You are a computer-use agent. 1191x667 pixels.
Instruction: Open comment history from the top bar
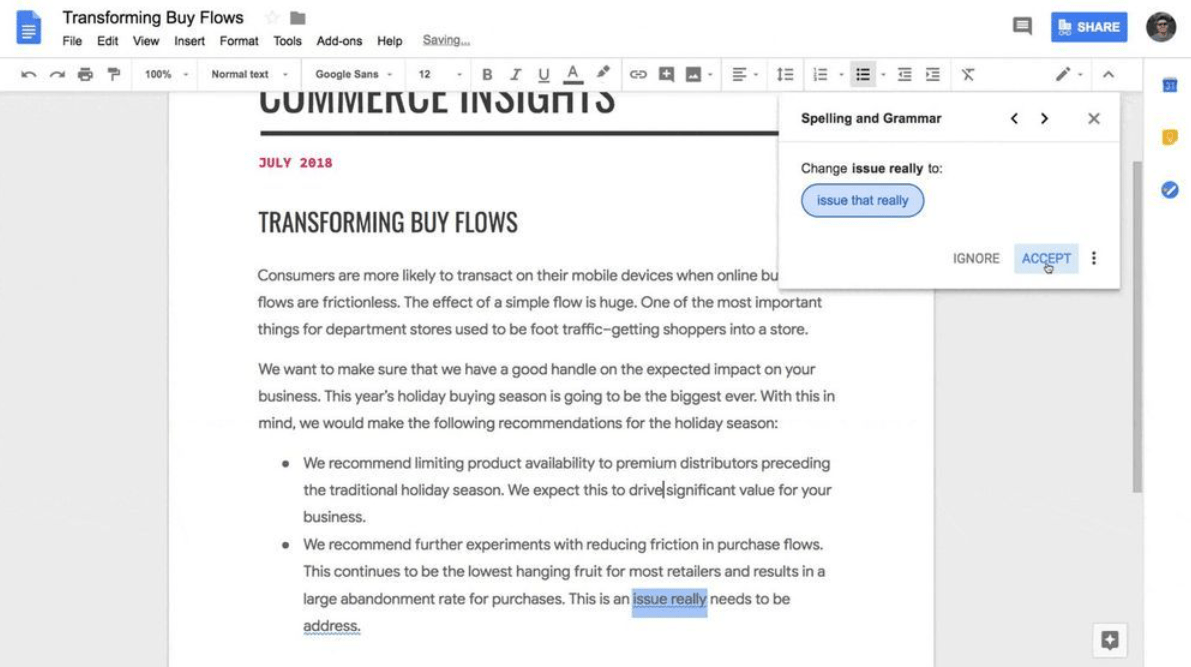1021,26
